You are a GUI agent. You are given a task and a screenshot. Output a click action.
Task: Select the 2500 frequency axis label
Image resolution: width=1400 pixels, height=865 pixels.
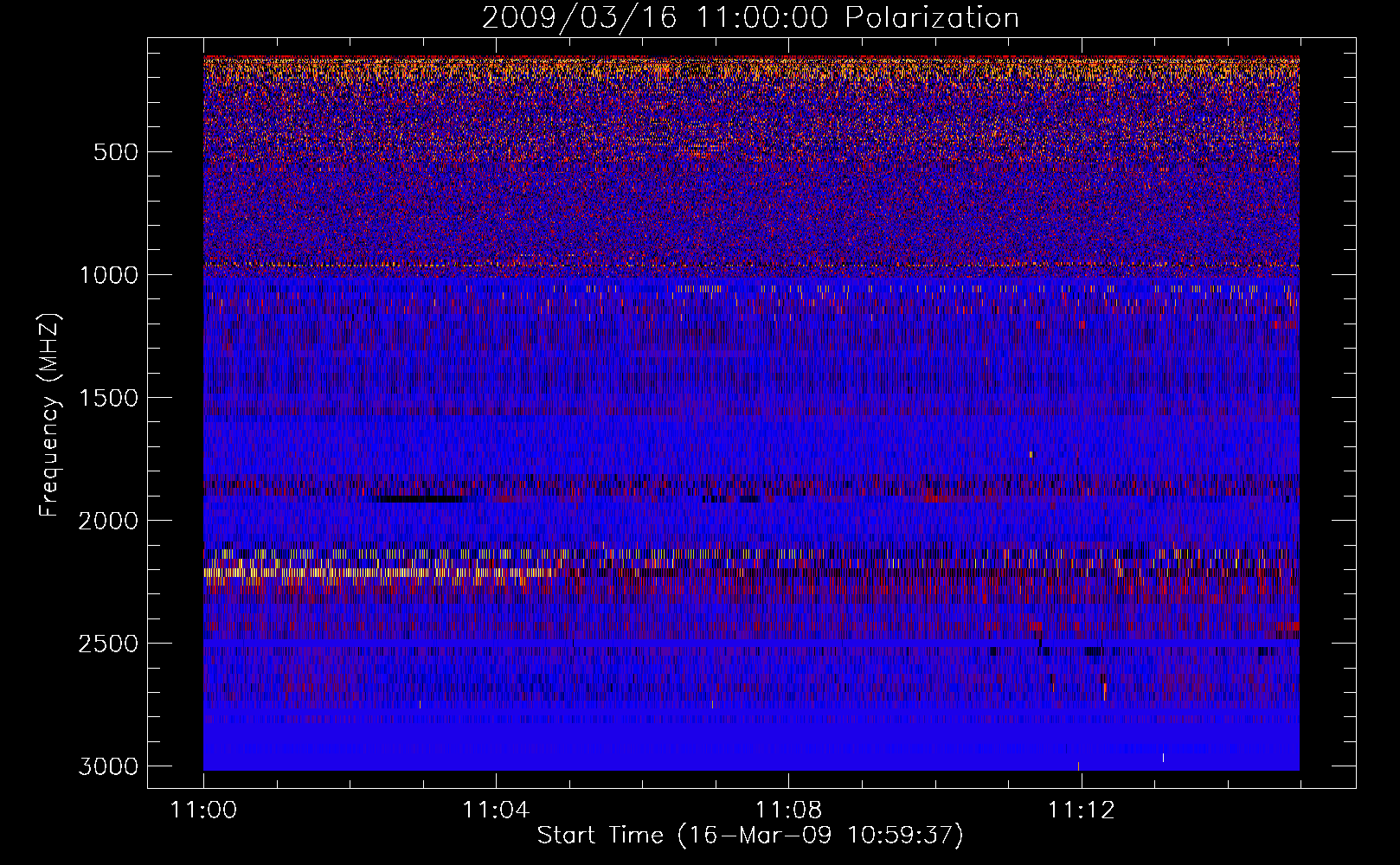108,644
